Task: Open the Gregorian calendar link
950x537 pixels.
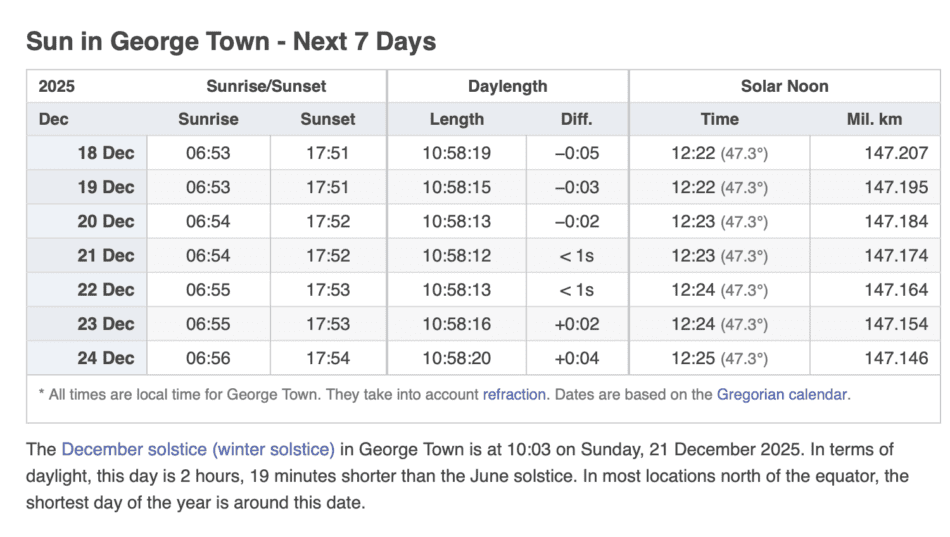Action: click(782, 394)
